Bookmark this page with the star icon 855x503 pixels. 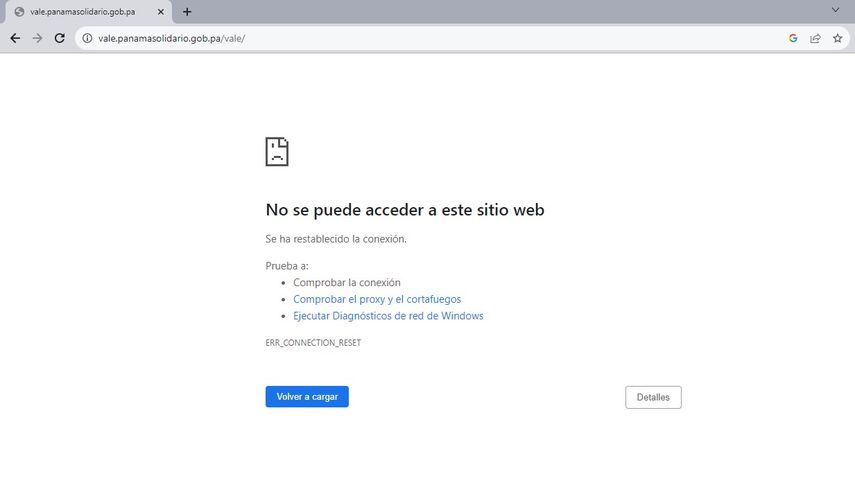coord(837,38)
